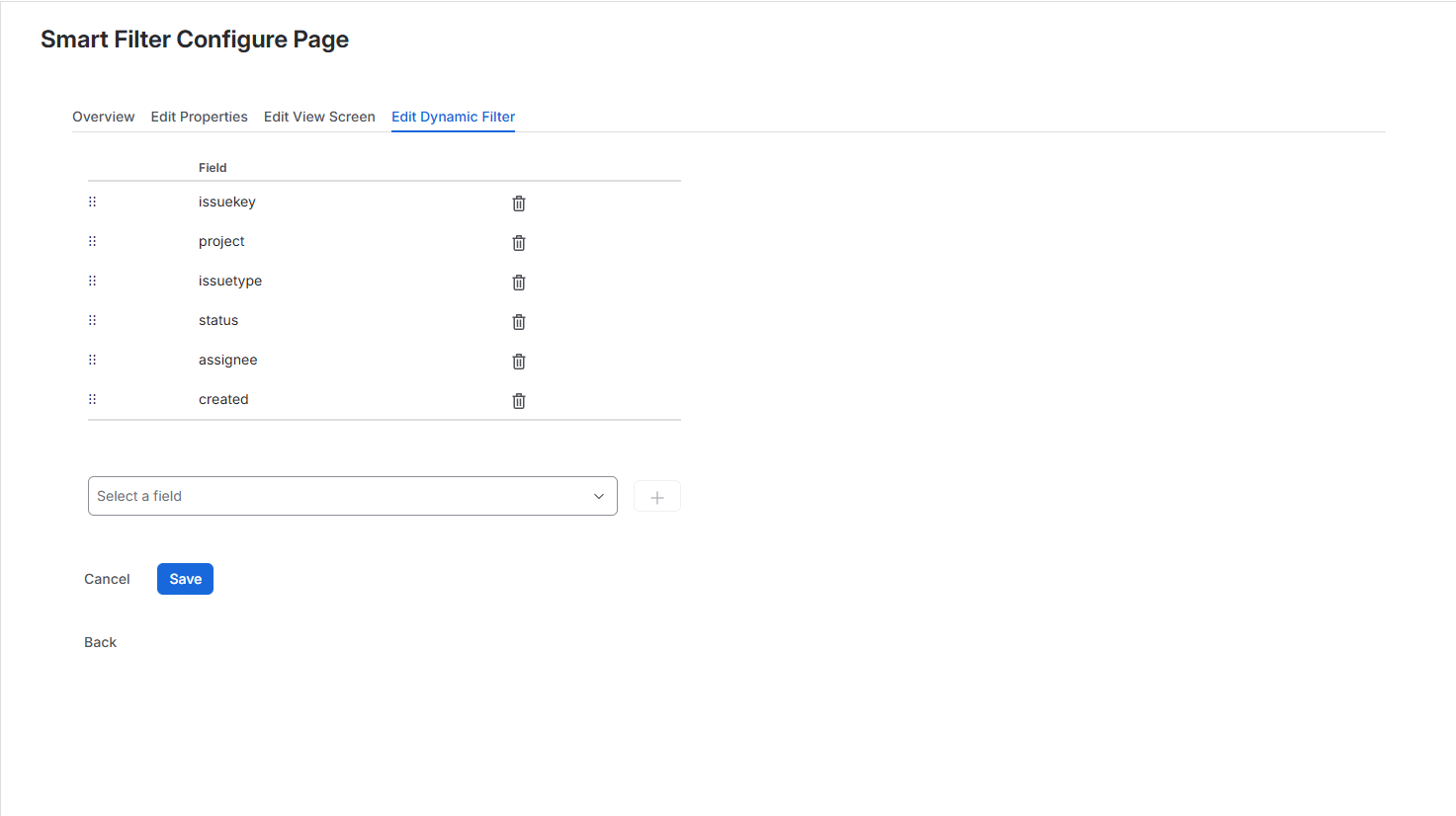This screenshot has width=1456, height=816.
Task: Click the issuetype row grip handle
Action: pos(93,281)
